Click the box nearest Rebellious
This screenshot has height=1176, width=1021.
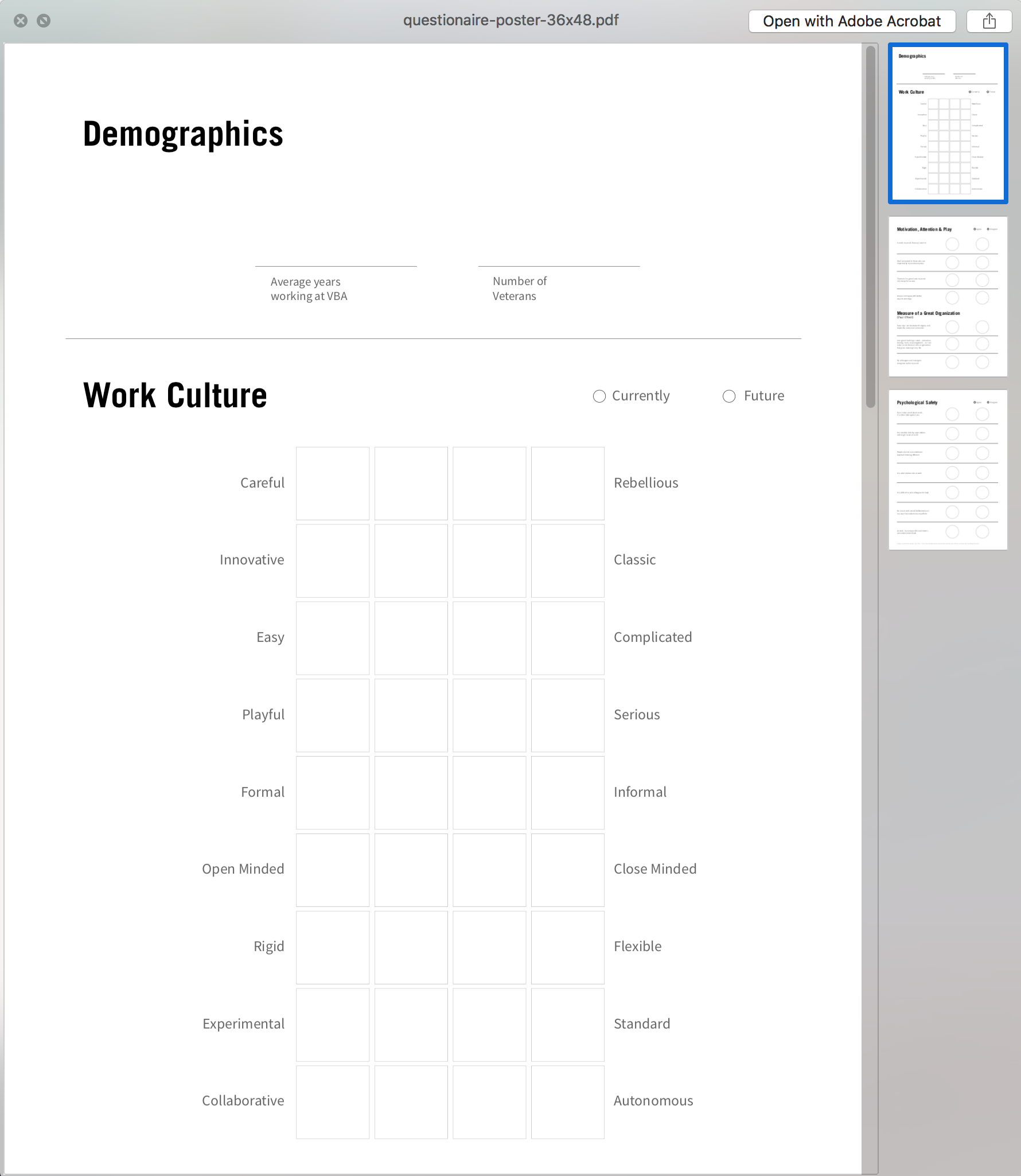click(x=567, y=484)
